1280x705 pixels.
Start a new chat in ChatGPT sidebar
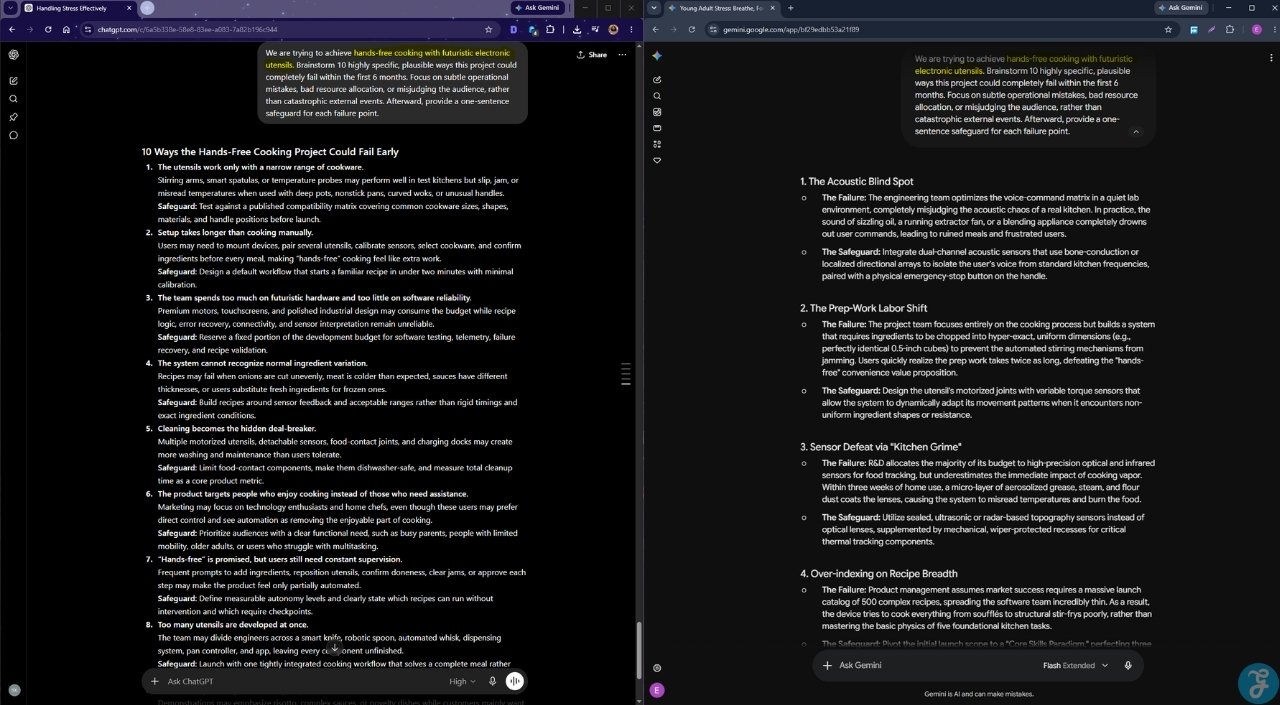point(14,80)
